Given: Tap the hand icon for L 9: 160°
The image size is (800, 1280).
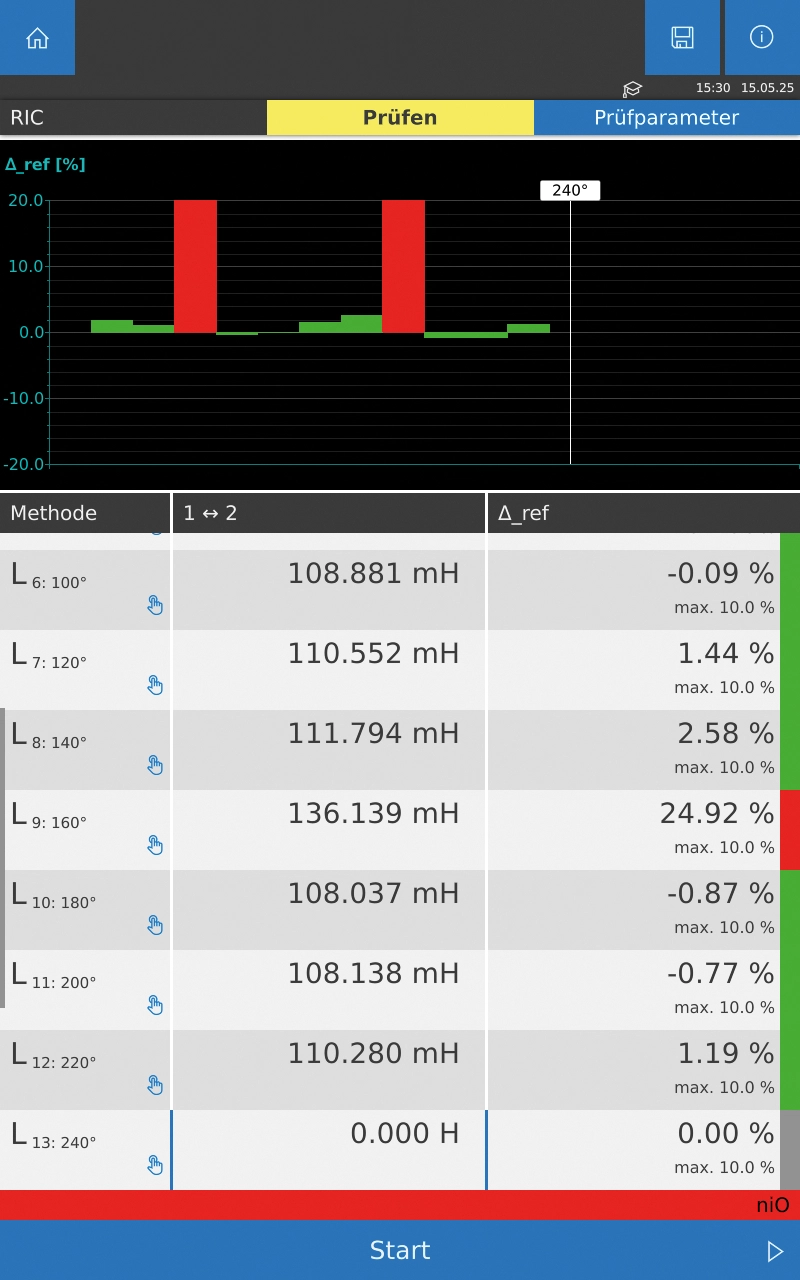Looking at the screenshot, I should tap(155, 845).
